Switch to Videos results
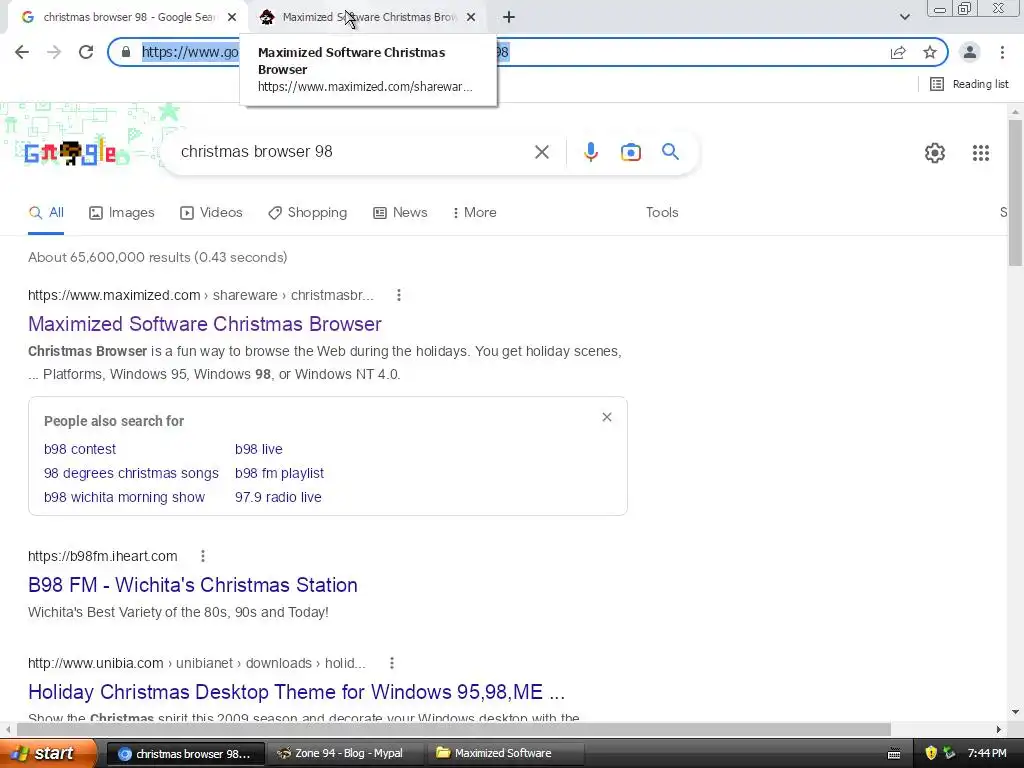 point(211,212)
